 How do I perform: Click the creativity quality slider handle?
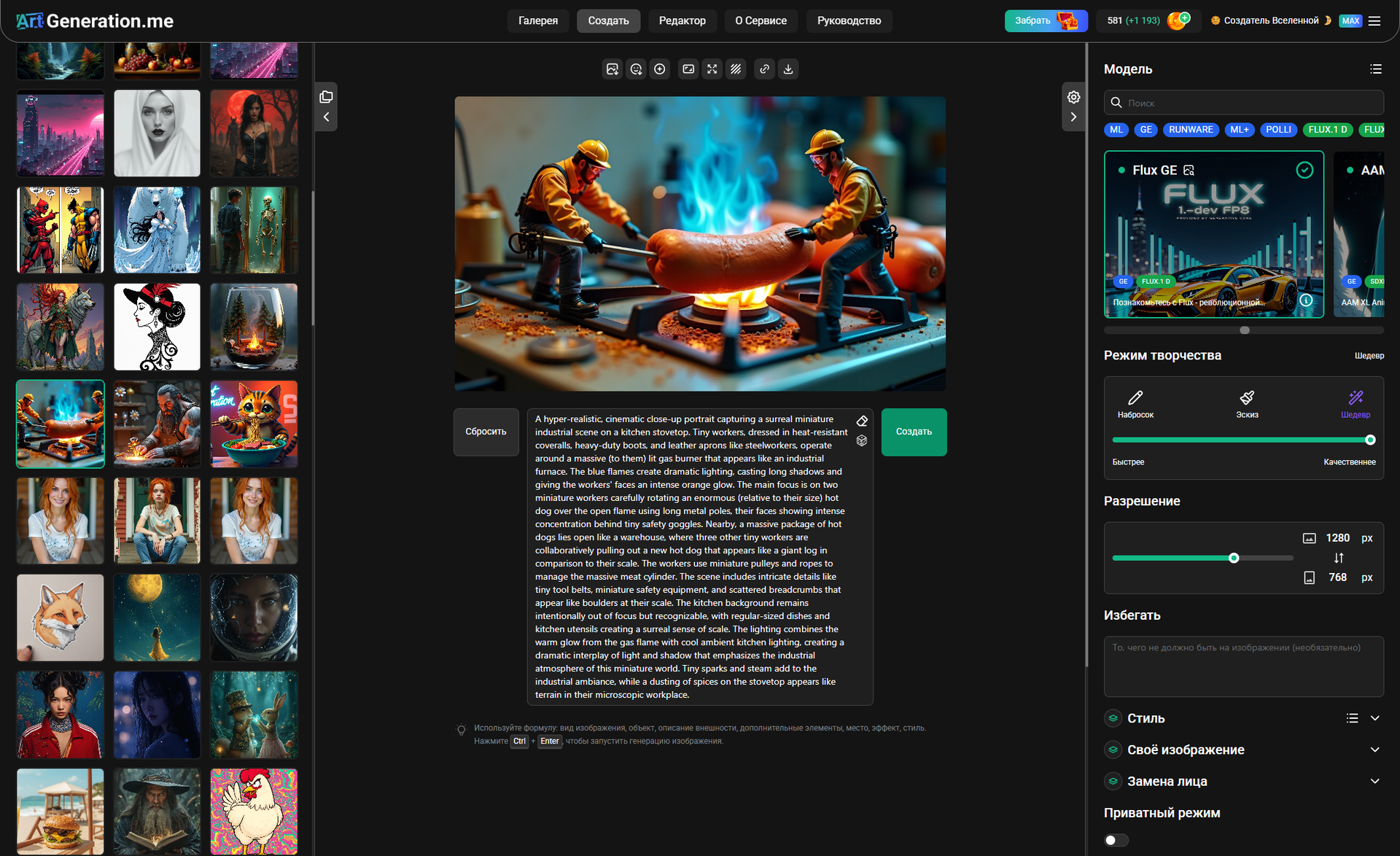(1370, 440)
